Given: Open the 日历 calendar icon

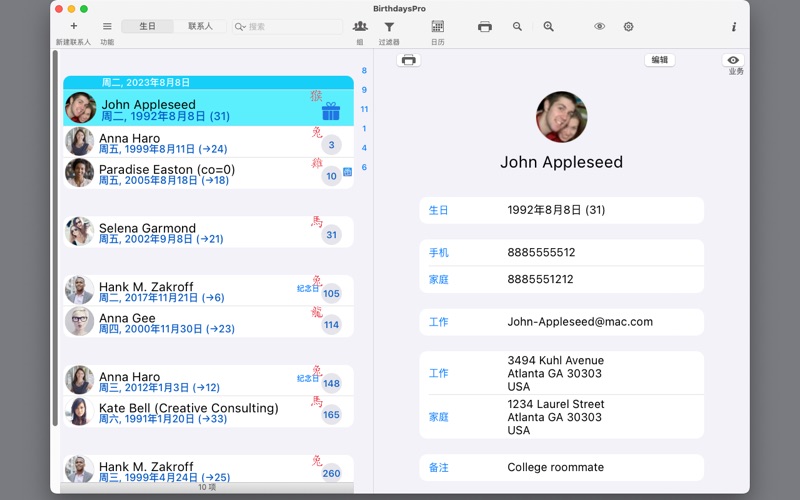Looking at the screenshot, I should [437, 26].
